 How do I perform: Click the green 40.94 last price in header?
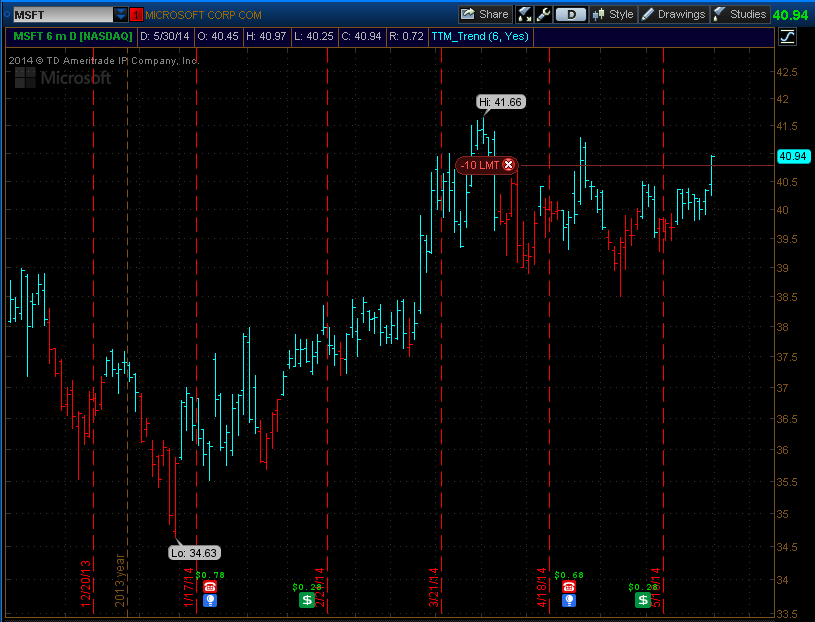791,15
